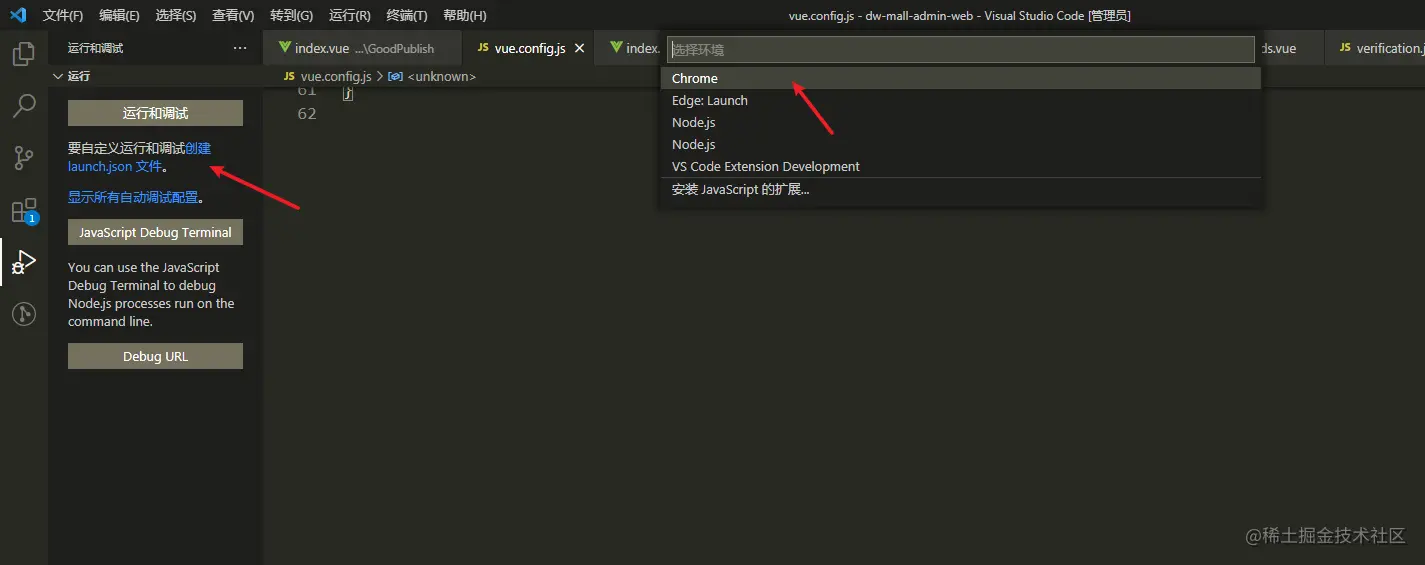Screen dimensions: 1425x565
Task: Open the 终端(T) menu
Action: [407, 16]
